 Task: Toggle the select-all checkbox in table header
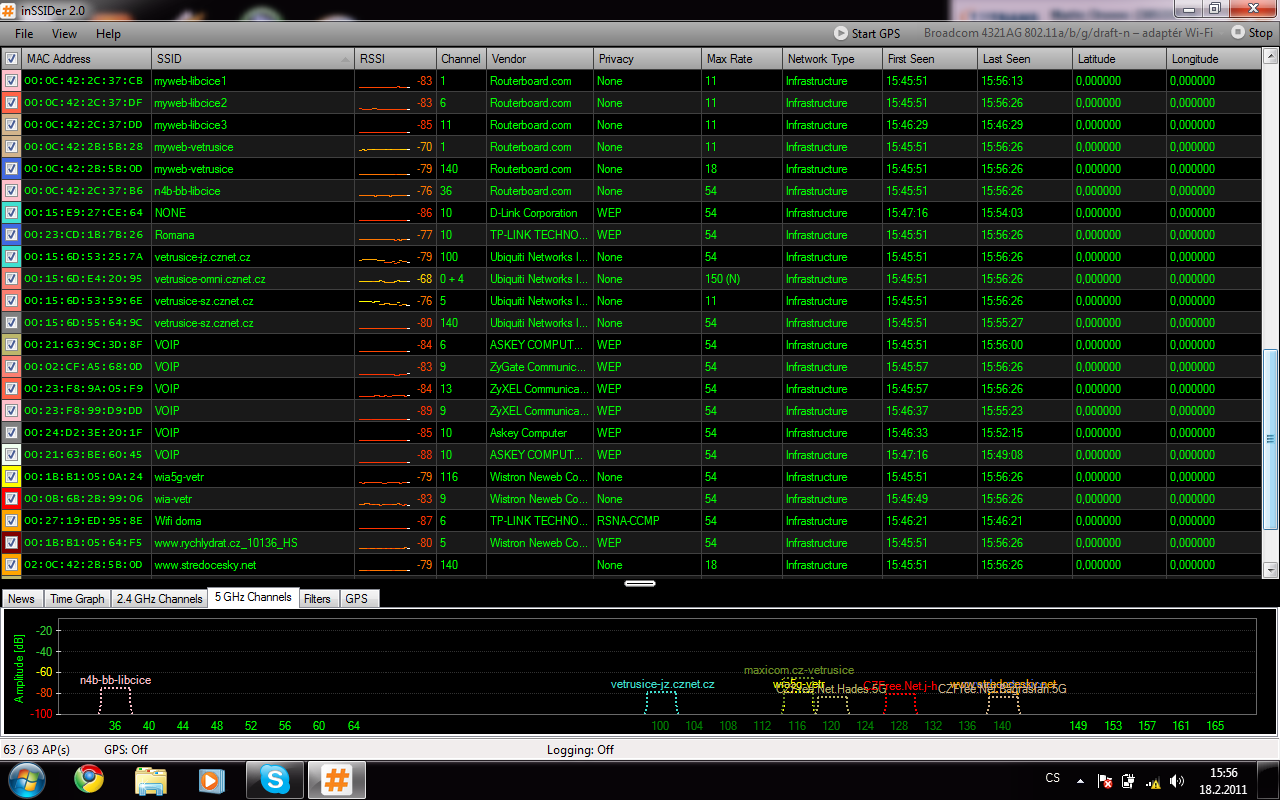point(11,59)
